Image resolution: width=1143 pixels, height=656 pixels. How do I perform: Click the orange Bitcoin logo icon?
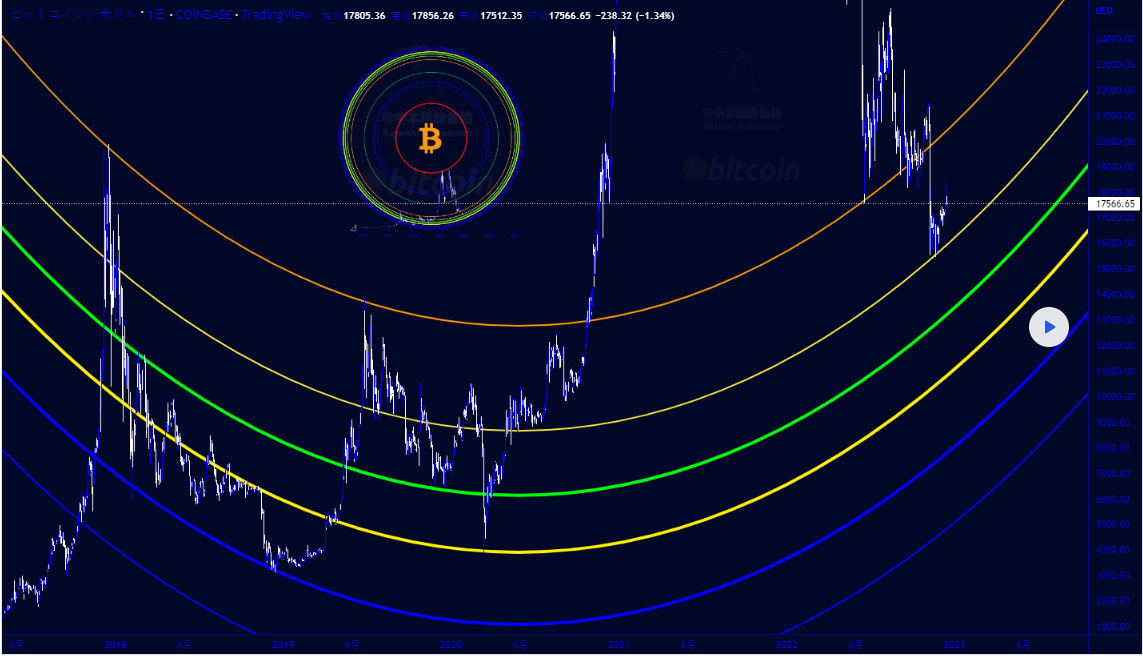click(x=430, y=139)
